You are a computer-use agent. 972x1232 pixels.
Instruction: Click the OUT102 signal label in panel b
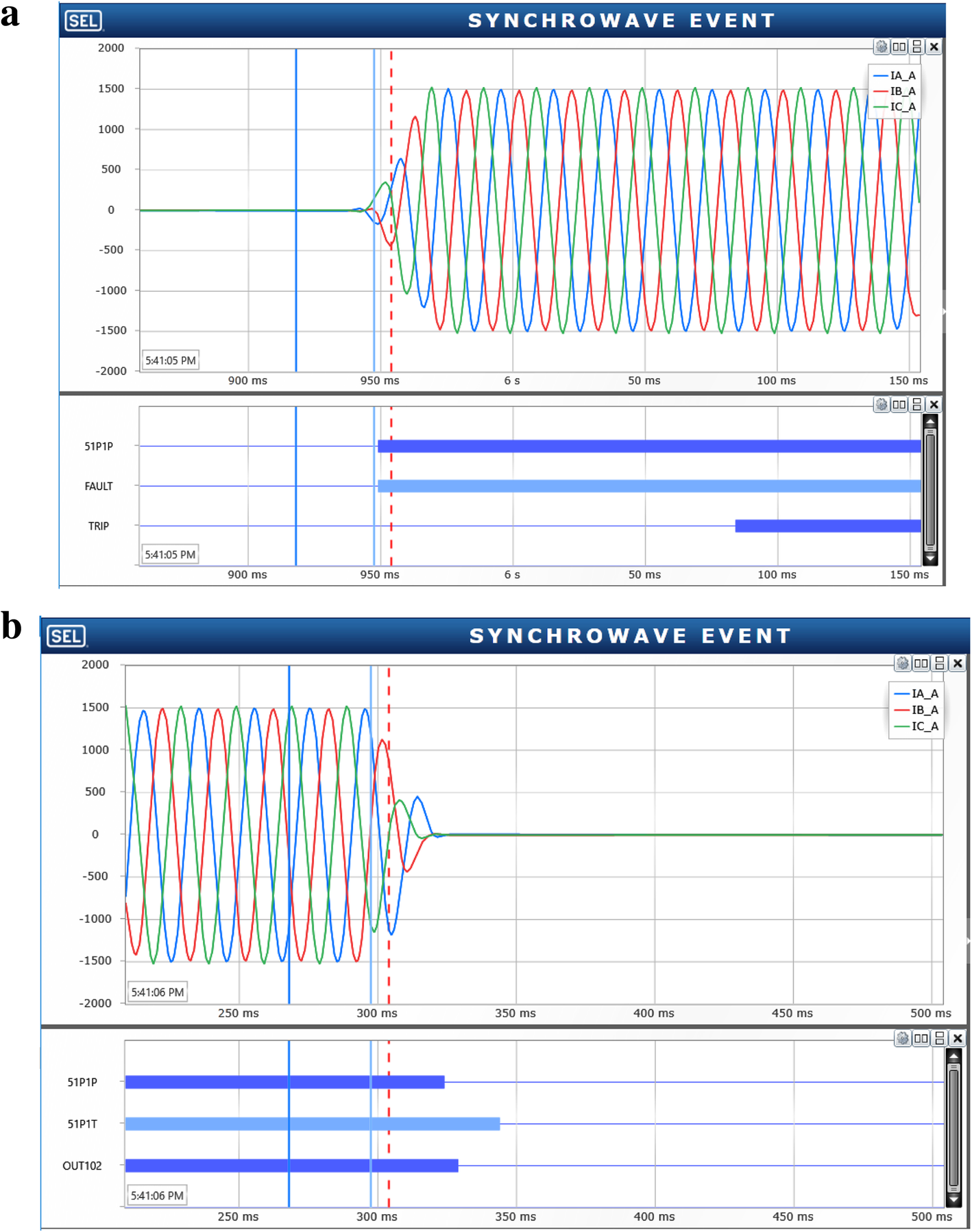(x=82, y=1166)
